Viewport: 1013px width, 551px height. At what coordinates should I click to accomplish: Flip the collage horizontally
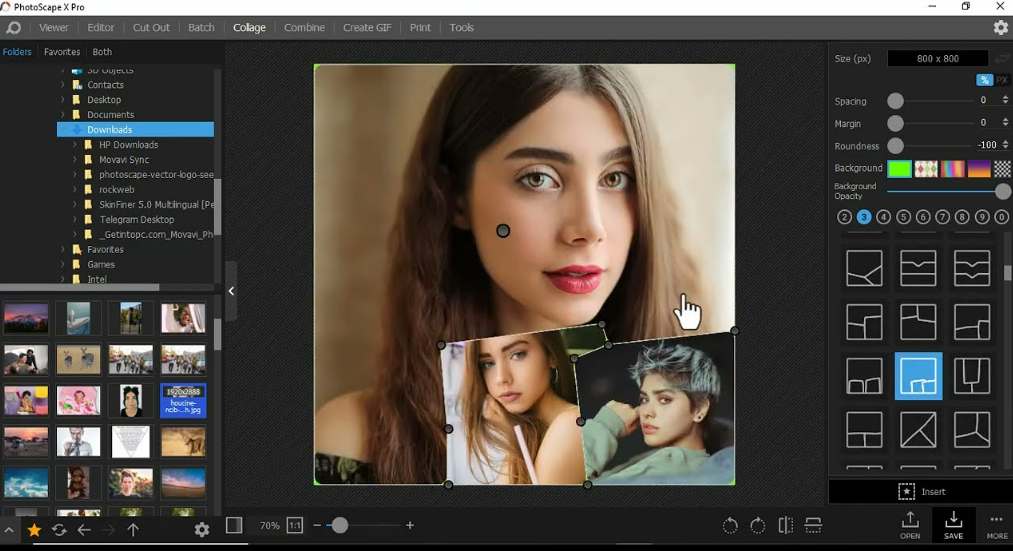pyautogui.click(x=786, y=526)
